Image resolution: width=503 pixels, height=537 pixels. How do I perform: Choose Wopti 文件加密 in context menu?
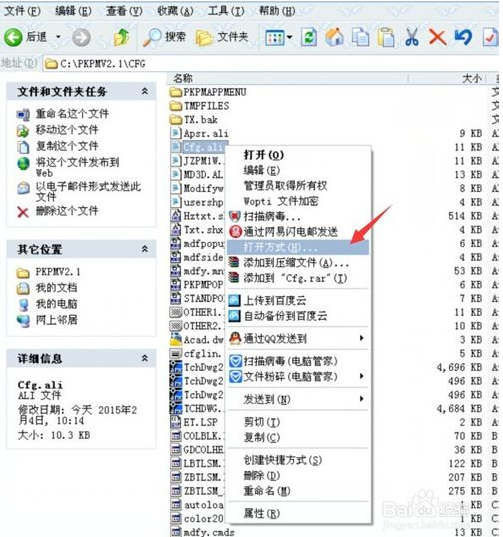tap(298, 201)
